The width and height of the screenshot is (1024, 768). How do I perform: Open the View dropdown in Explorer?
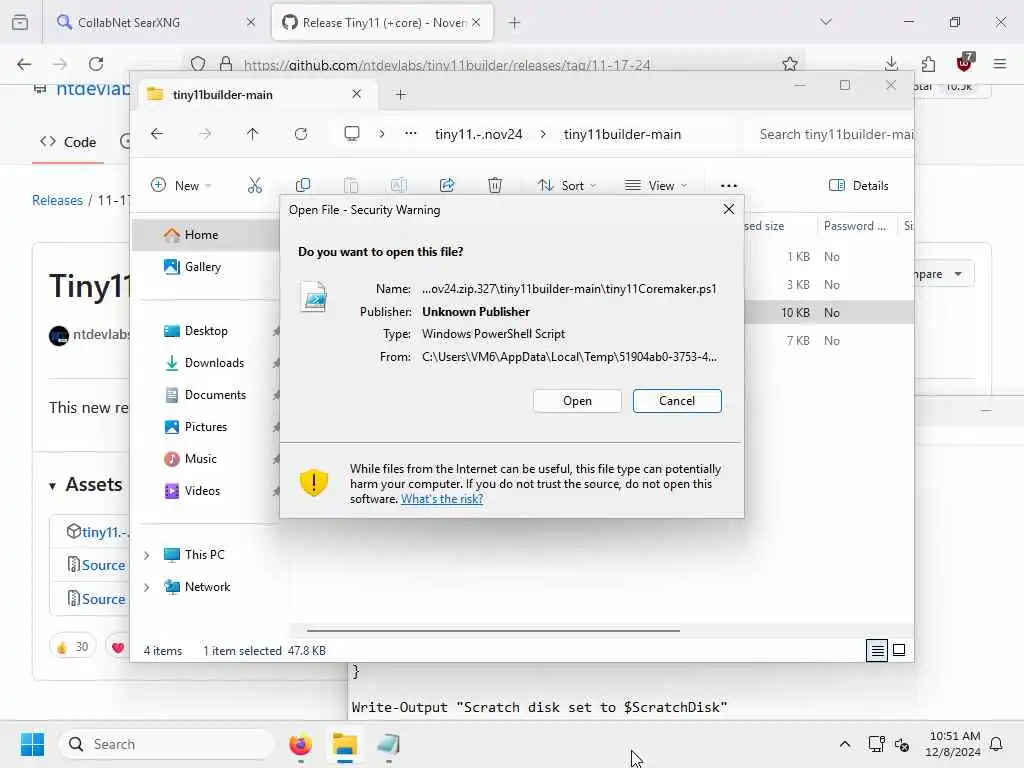(656, 185)
